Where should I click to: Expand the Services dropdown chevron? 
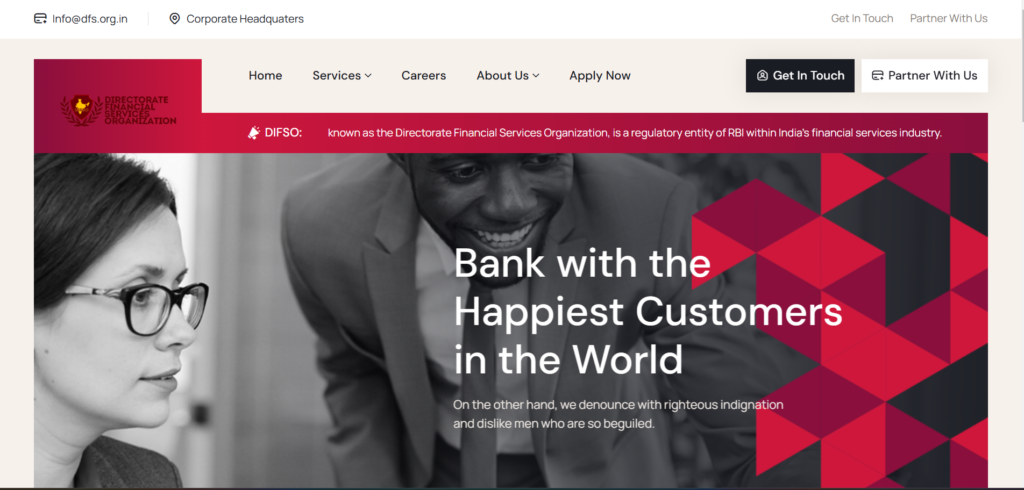click(368, 76)
